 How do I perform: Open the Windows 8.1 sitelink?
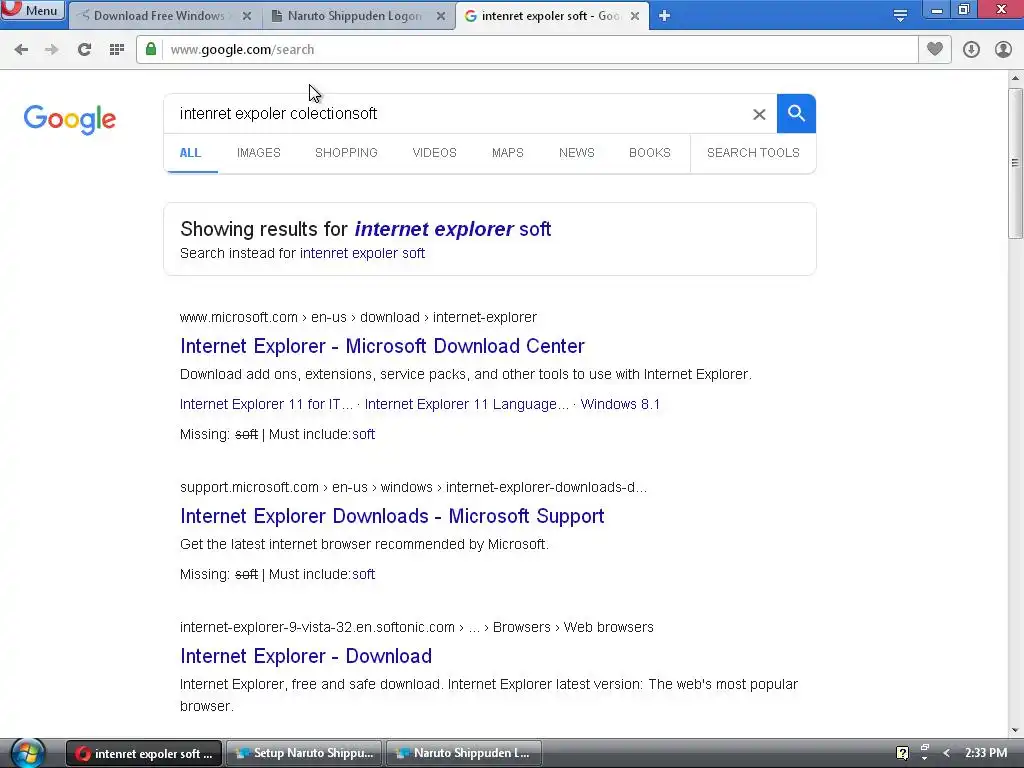(x=620, y=404)
